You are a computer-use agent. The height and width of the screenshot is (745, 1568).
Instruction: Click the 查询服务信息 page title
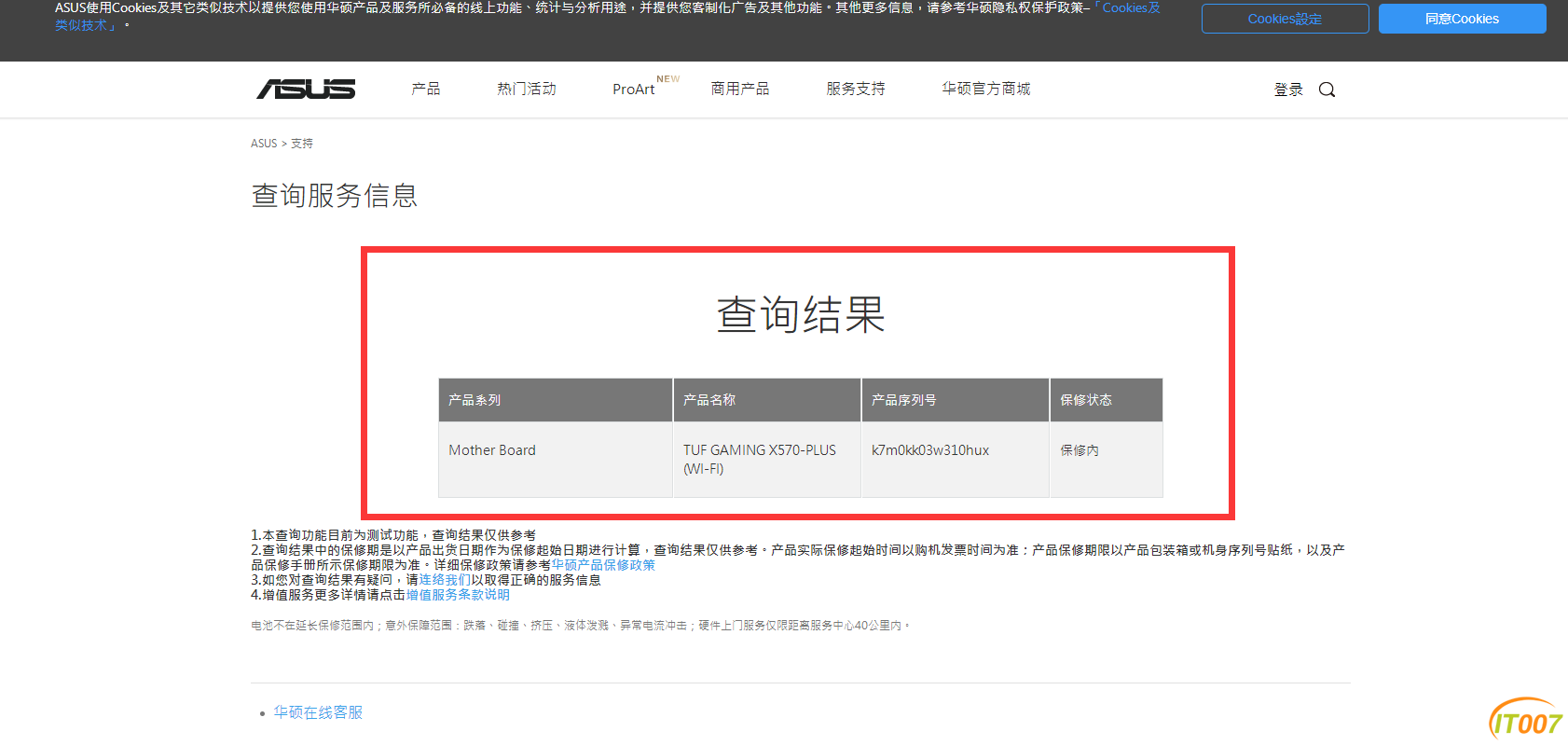coord(335,196)
